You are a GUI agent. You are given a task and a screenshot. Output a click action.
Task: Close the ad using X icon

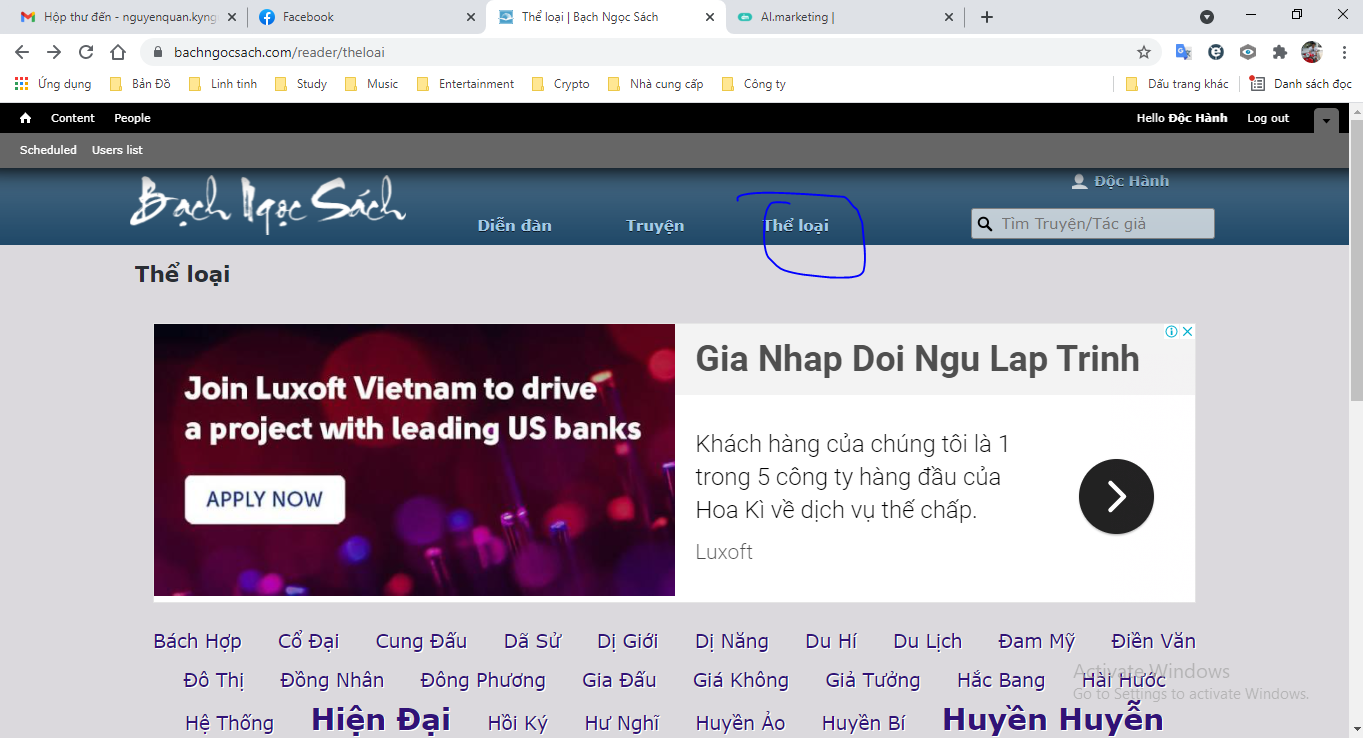coord(1188,331)
